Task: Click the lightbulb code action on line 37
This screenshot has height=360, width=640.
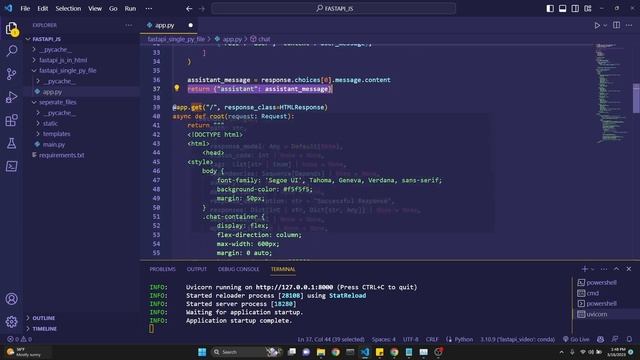Action: [x=177, y=88]
